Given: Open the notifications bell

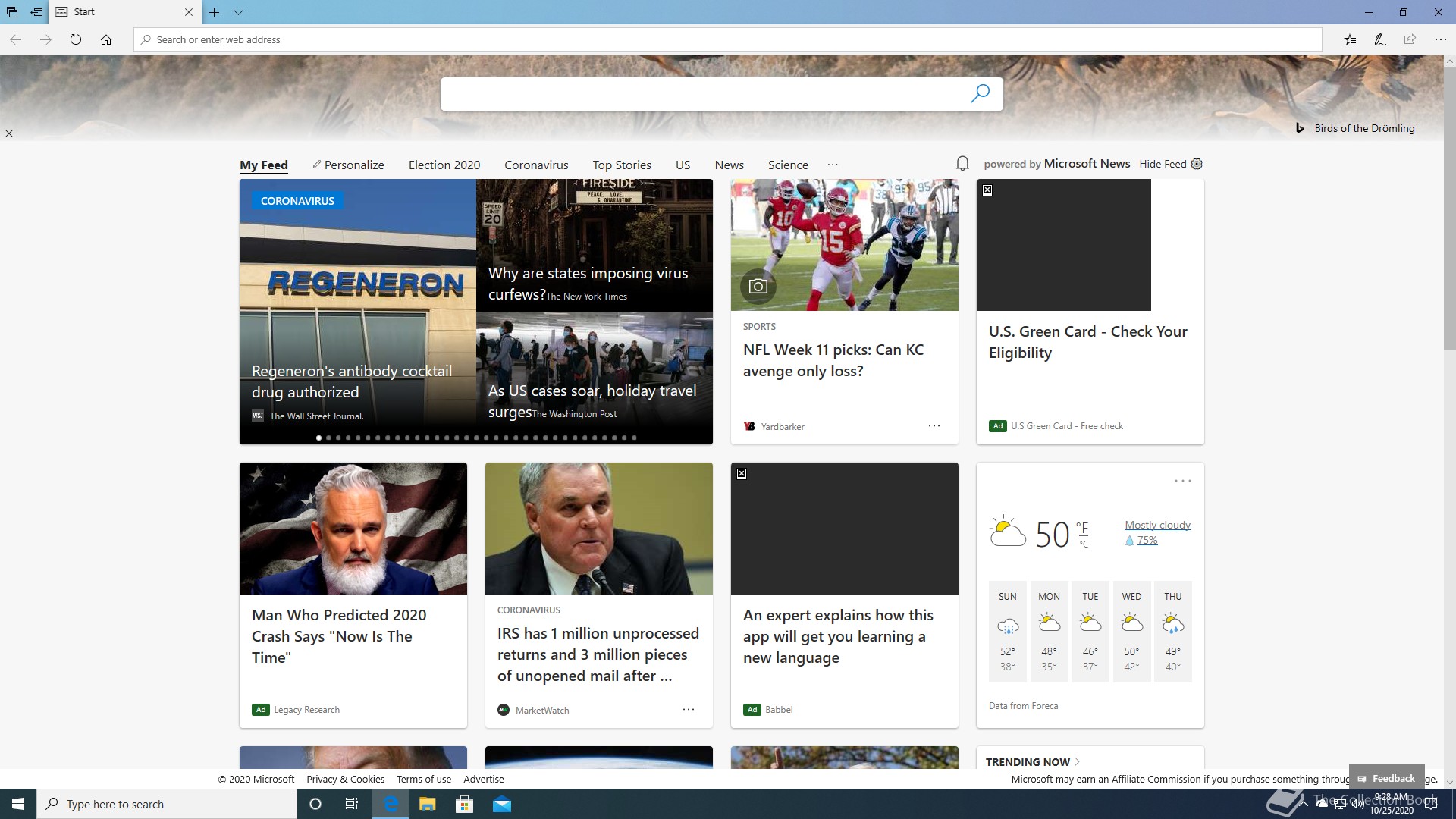Looking at the screenshot, I should (962, 163).
